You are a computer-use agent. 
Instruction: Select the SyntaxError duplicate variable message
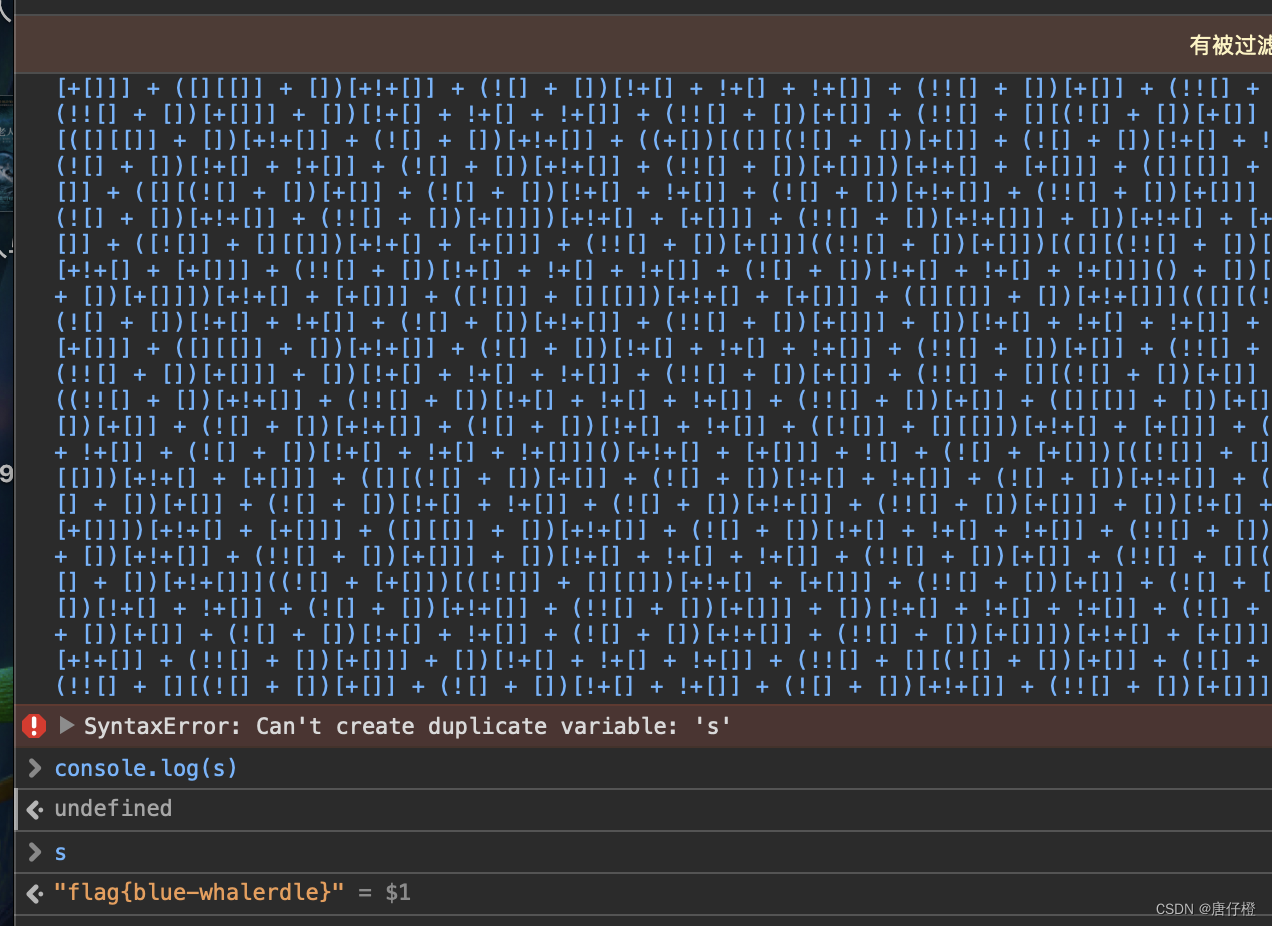tap(408, 726)
